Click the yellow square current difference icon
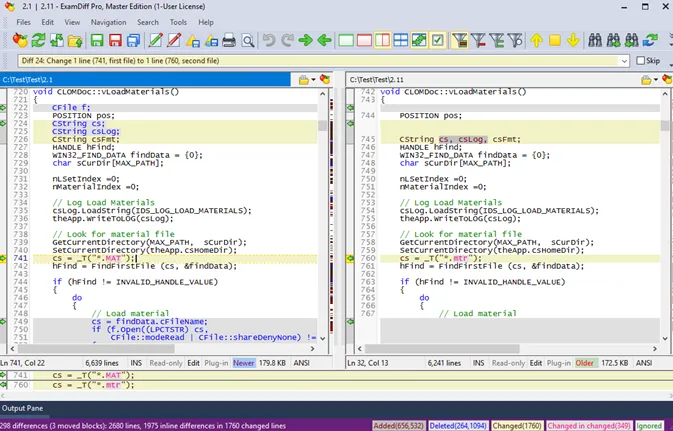The image size is (673, 431). pos(555,40)
